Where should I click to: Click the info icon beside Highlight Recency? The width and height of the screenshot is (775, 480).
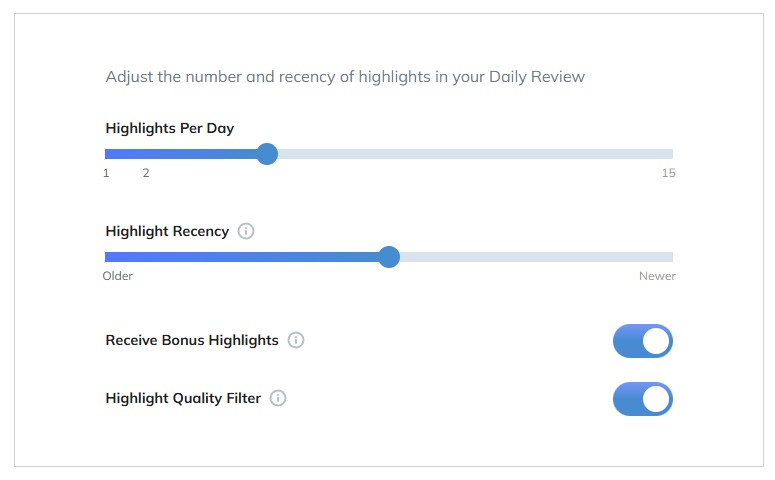click(x=246, y=231)
